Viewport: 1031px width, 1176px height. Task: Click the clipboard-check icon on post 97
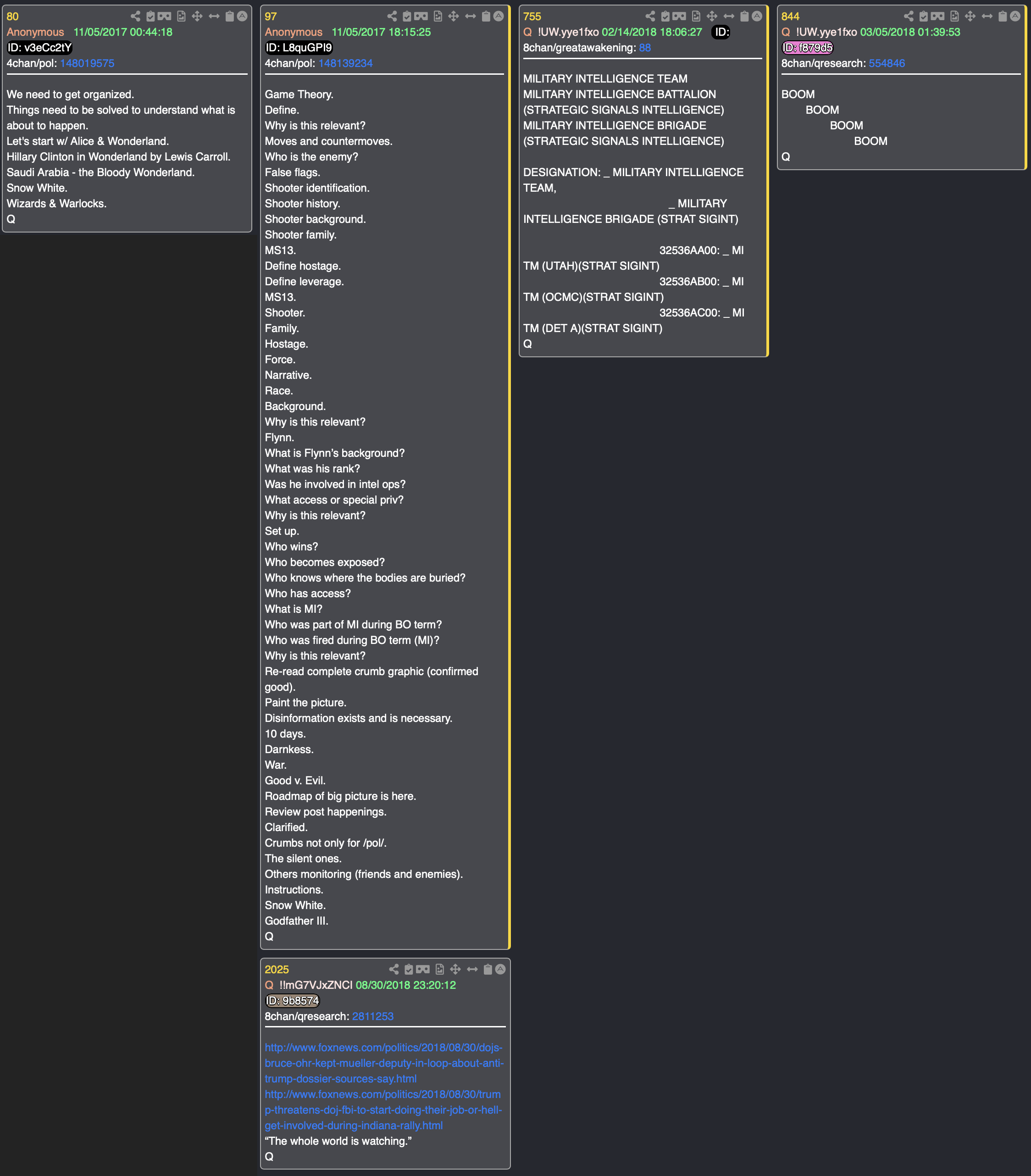407,16
